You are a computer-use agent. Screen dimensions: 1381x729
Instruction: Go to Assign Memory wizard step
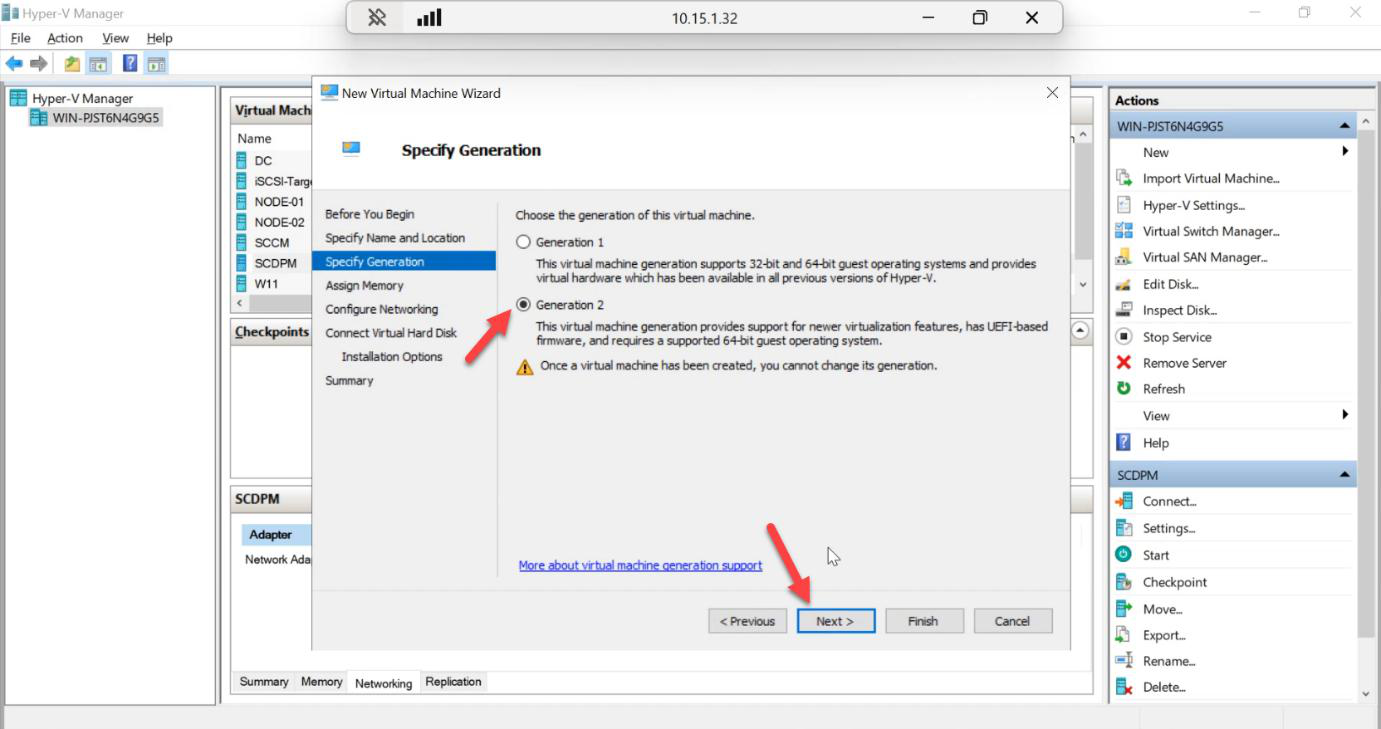pyautogui.click(x=364, y=286)
